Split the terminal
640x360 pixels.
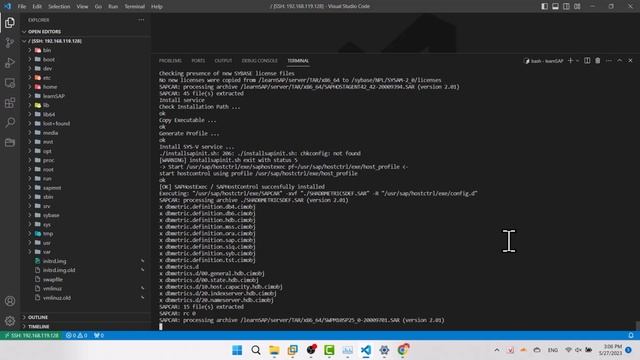(x=587, y=60)
